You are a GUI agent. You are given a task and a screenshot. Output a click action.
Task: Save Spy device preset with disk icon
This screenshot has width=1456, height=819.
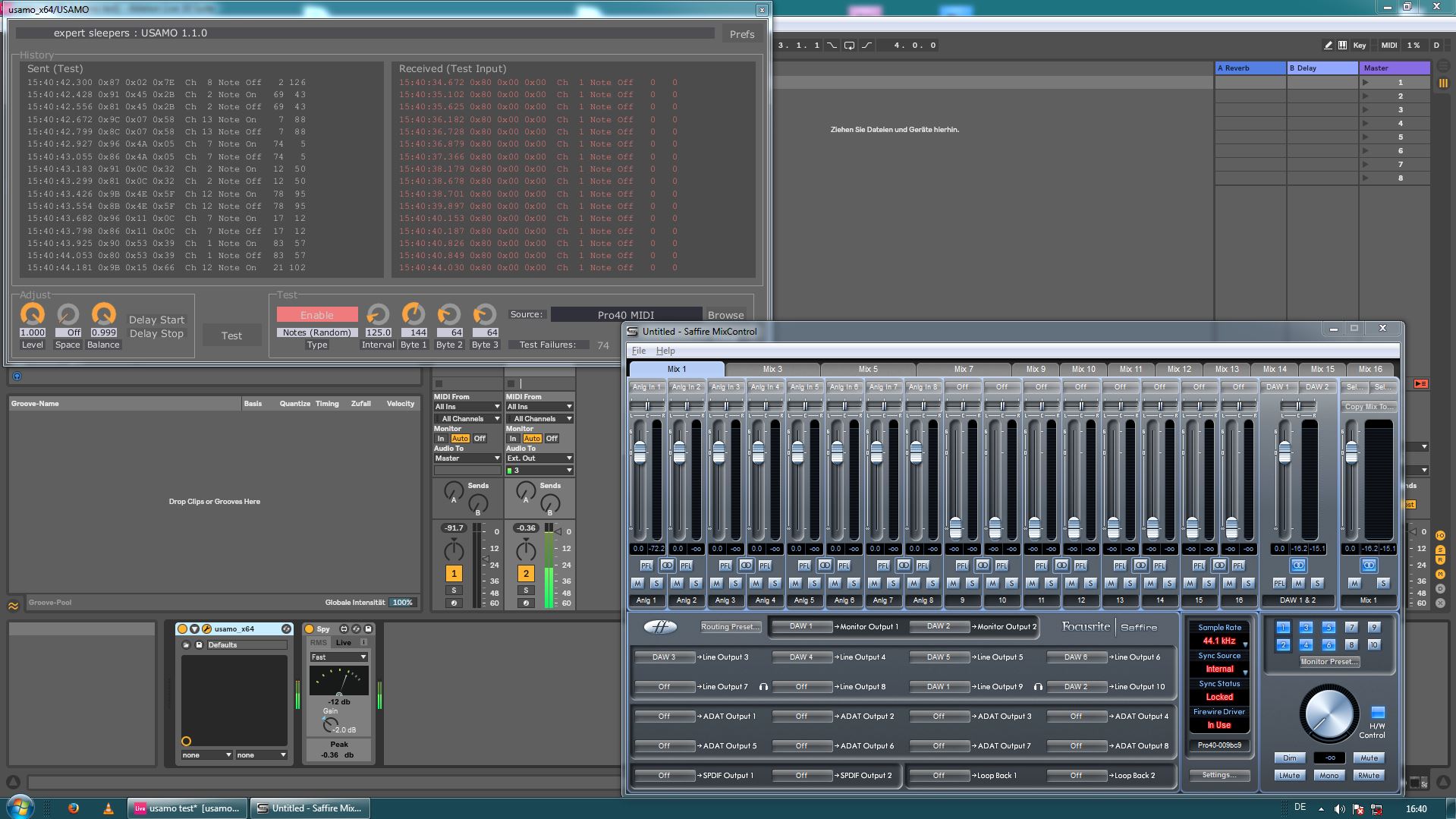pyautogui.click(x=368, y=629)
